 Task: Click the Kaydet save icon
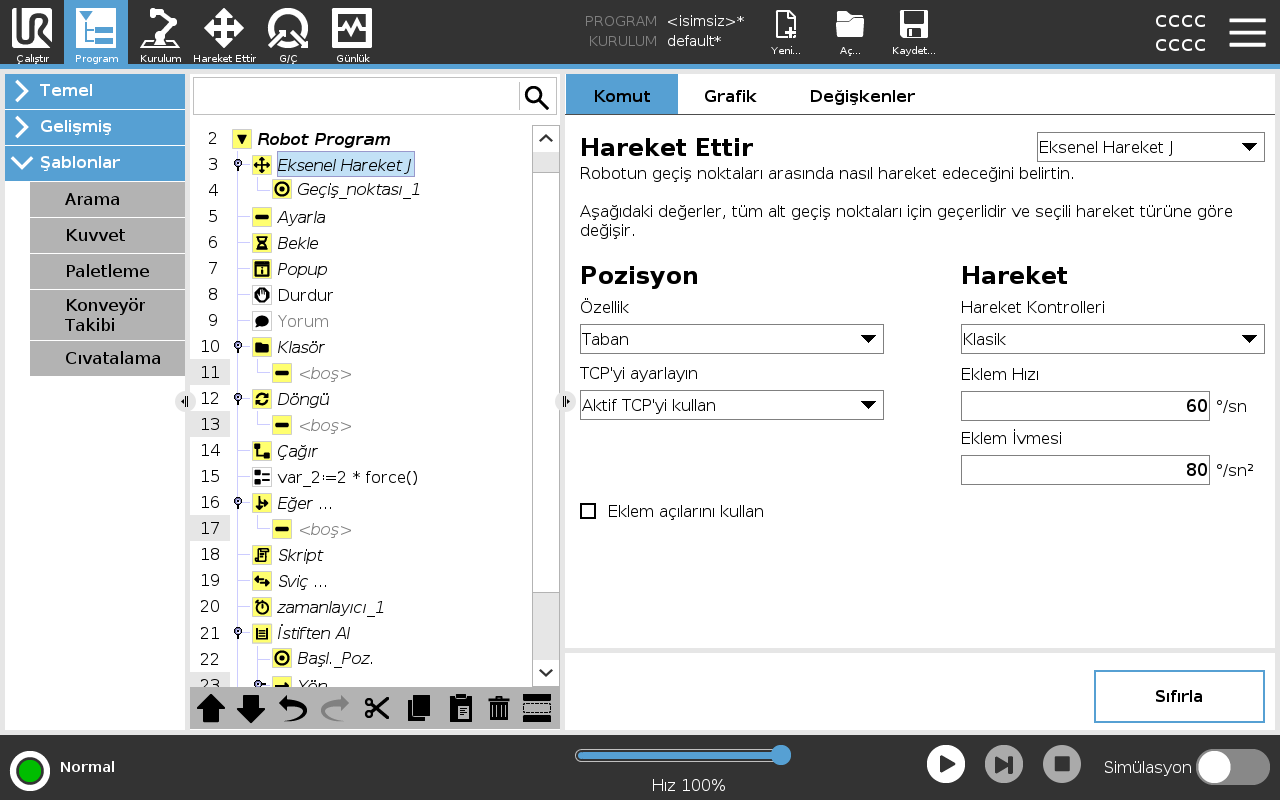point(913,33)
